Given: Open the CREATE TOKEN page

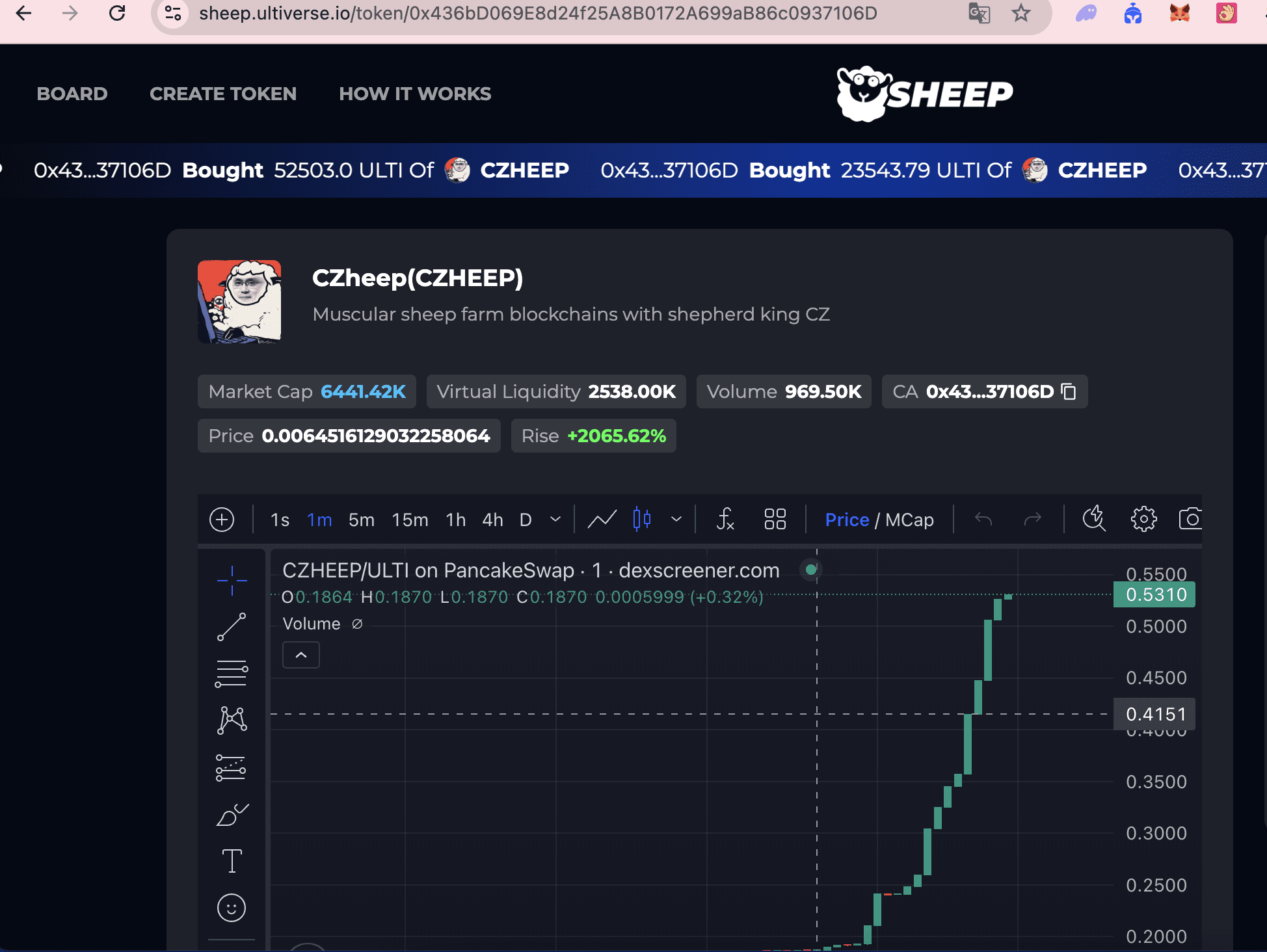Looking at the screenshot, I should 223,94.
